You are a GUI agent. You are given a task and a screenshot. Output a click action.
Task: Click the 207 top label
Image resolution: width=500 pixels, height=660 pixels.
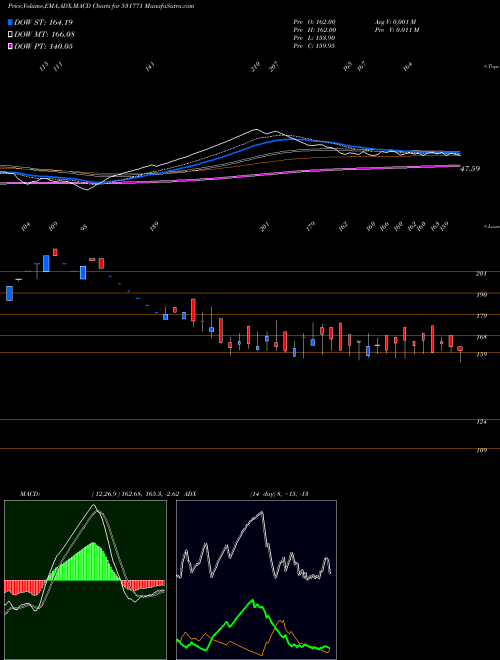(x=274, y=67)
